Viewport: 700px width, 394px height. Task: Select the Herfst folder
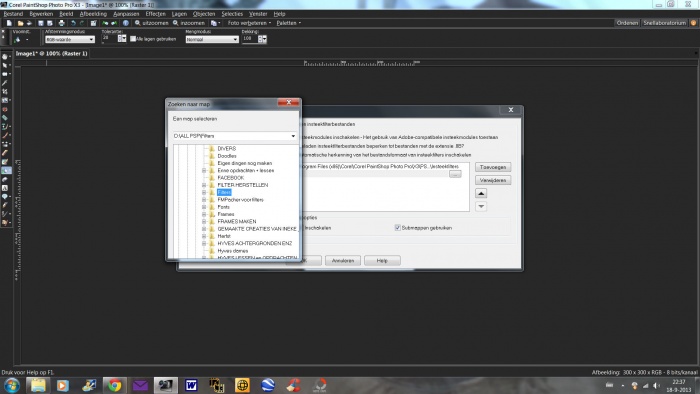[224, 236]
